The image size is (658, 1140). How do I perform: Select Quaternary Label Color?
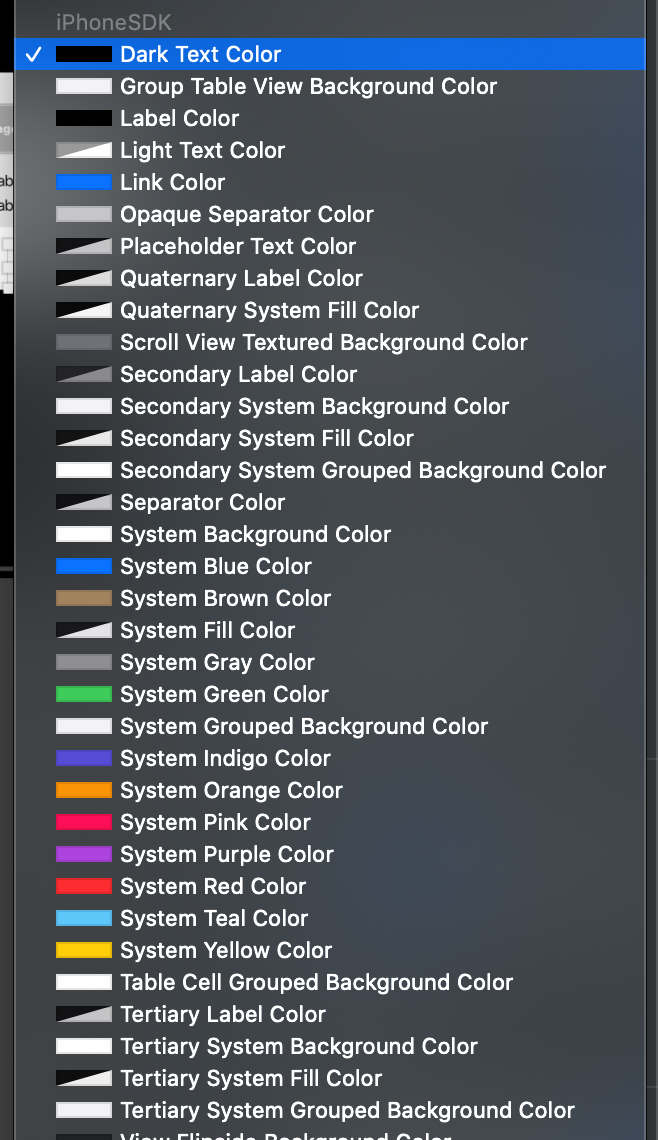pyautogui.click(x=329, y=278)
